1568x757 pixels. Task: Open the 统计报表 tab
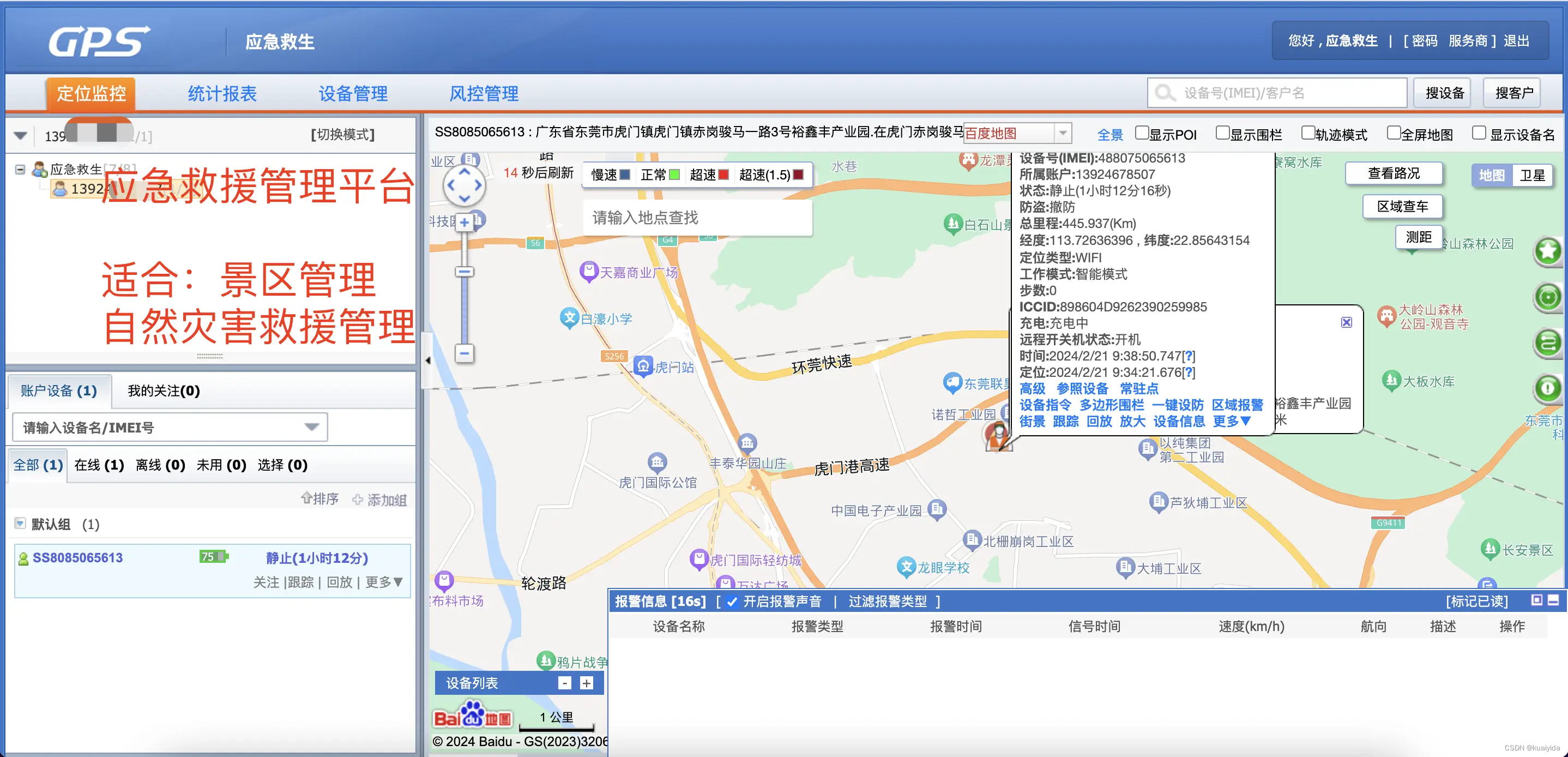[x=222, y=93]
